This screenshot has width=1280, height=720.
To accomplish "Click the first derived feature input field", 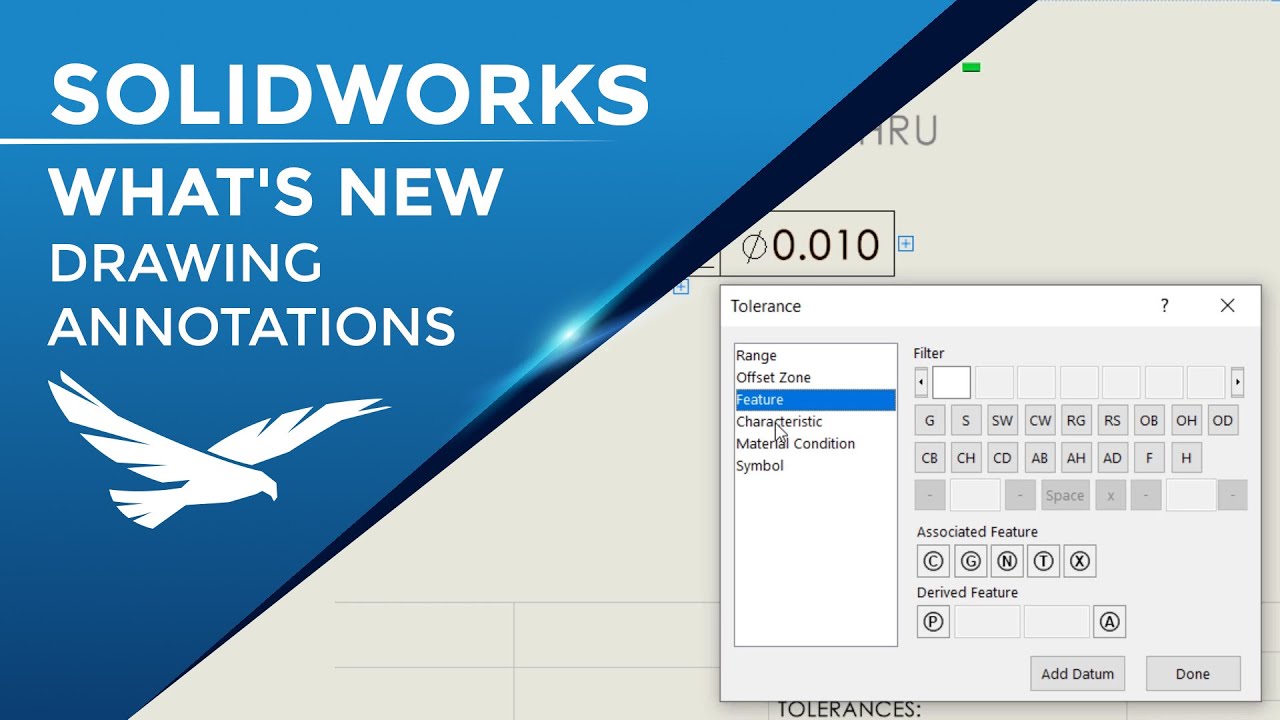I will pyautogui.click(x=988, y=622).
